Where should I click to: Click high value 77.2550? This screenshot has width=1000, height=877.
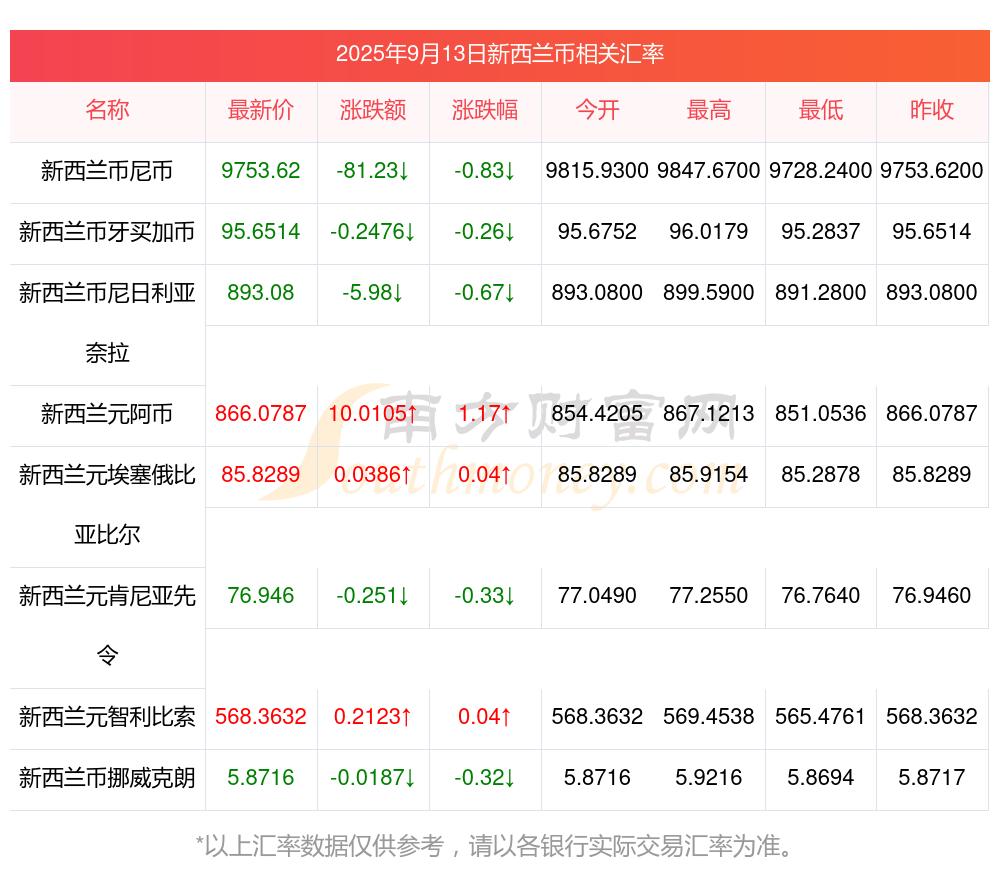tap(709, 595)
